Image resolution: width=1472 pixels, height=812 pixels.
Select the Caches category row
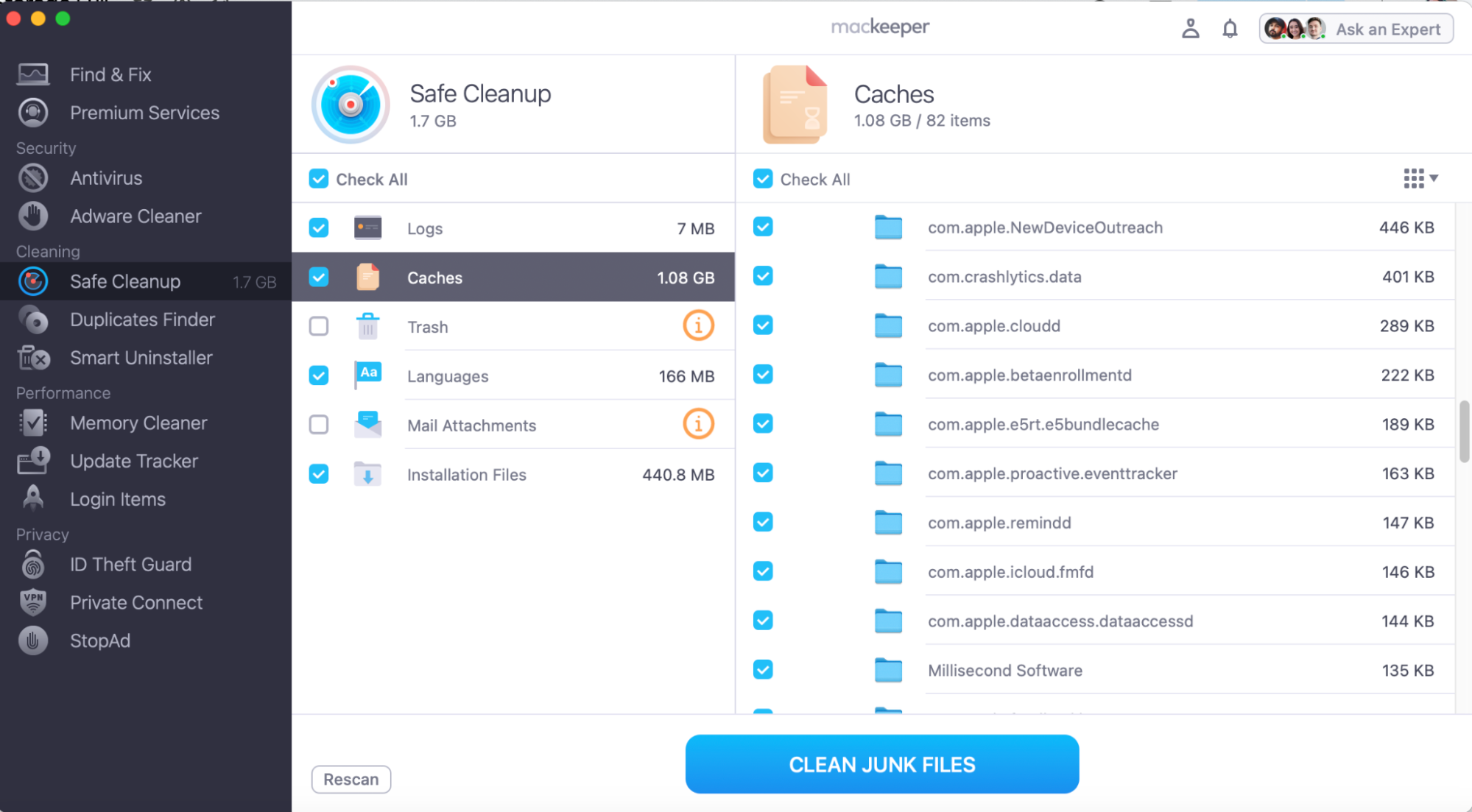513,277
